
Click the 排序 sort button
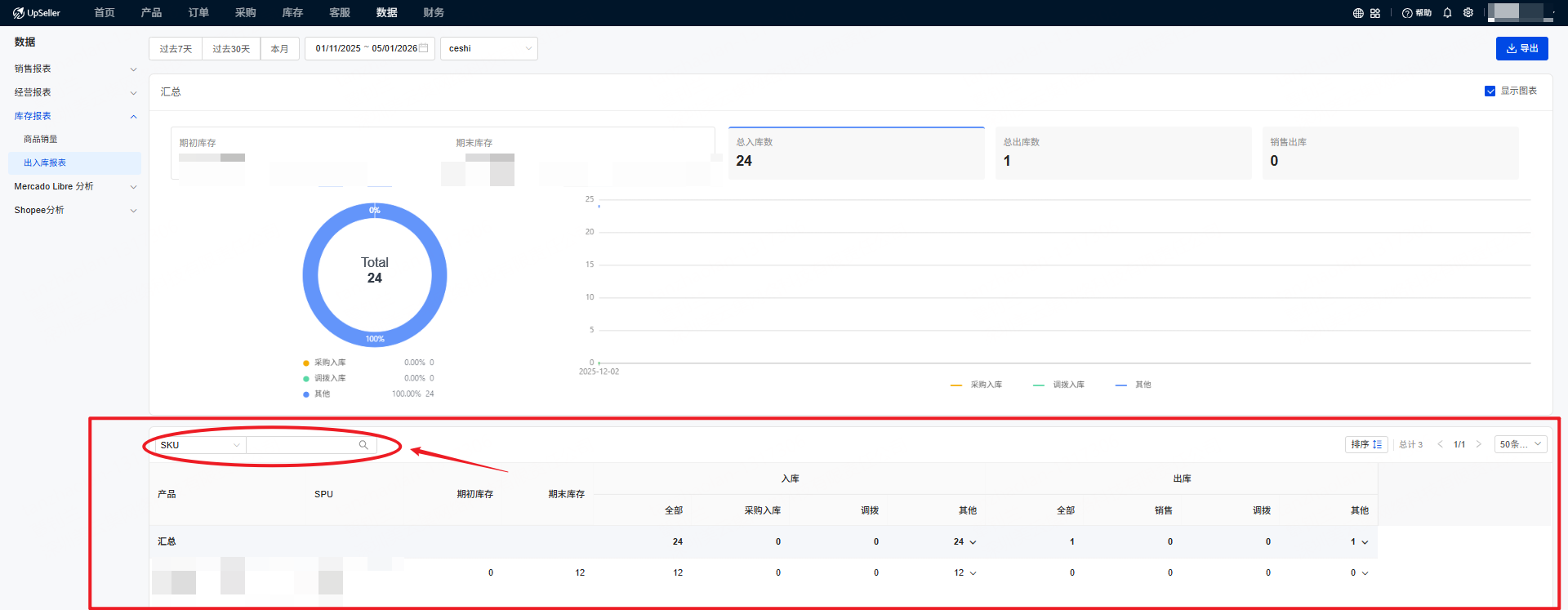(1365, 444)
